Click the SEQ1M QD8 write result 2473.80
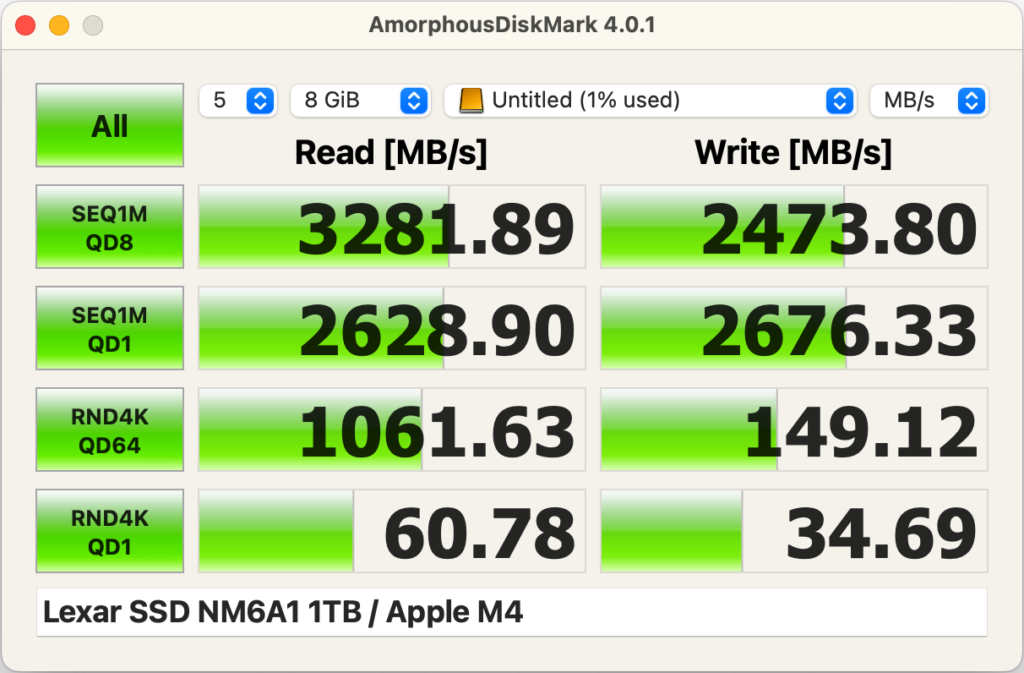1024x673 pixels. click(793, 227)
